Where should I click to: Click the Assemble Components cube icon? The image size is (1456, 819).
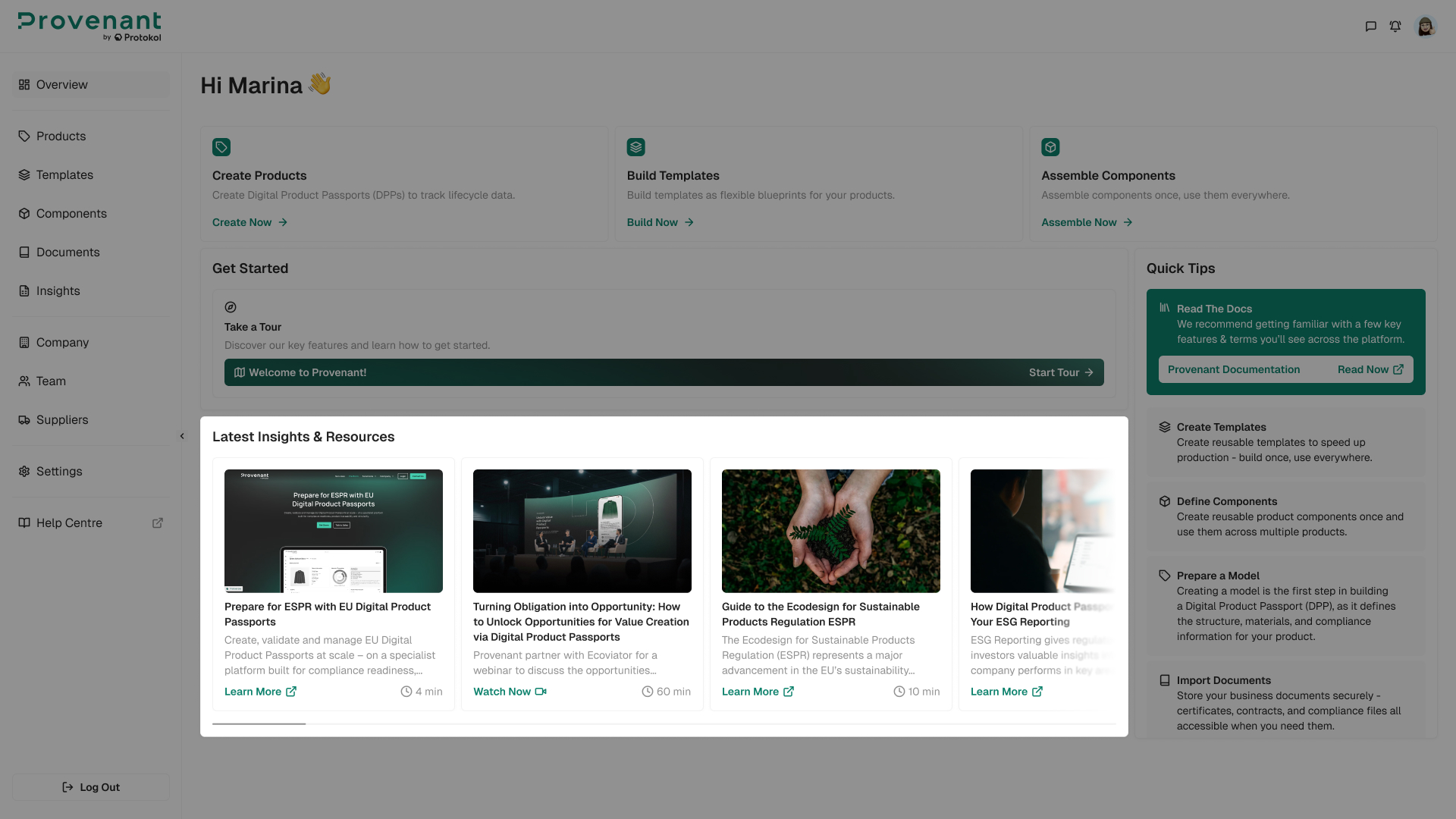(x=1050, y=147)
